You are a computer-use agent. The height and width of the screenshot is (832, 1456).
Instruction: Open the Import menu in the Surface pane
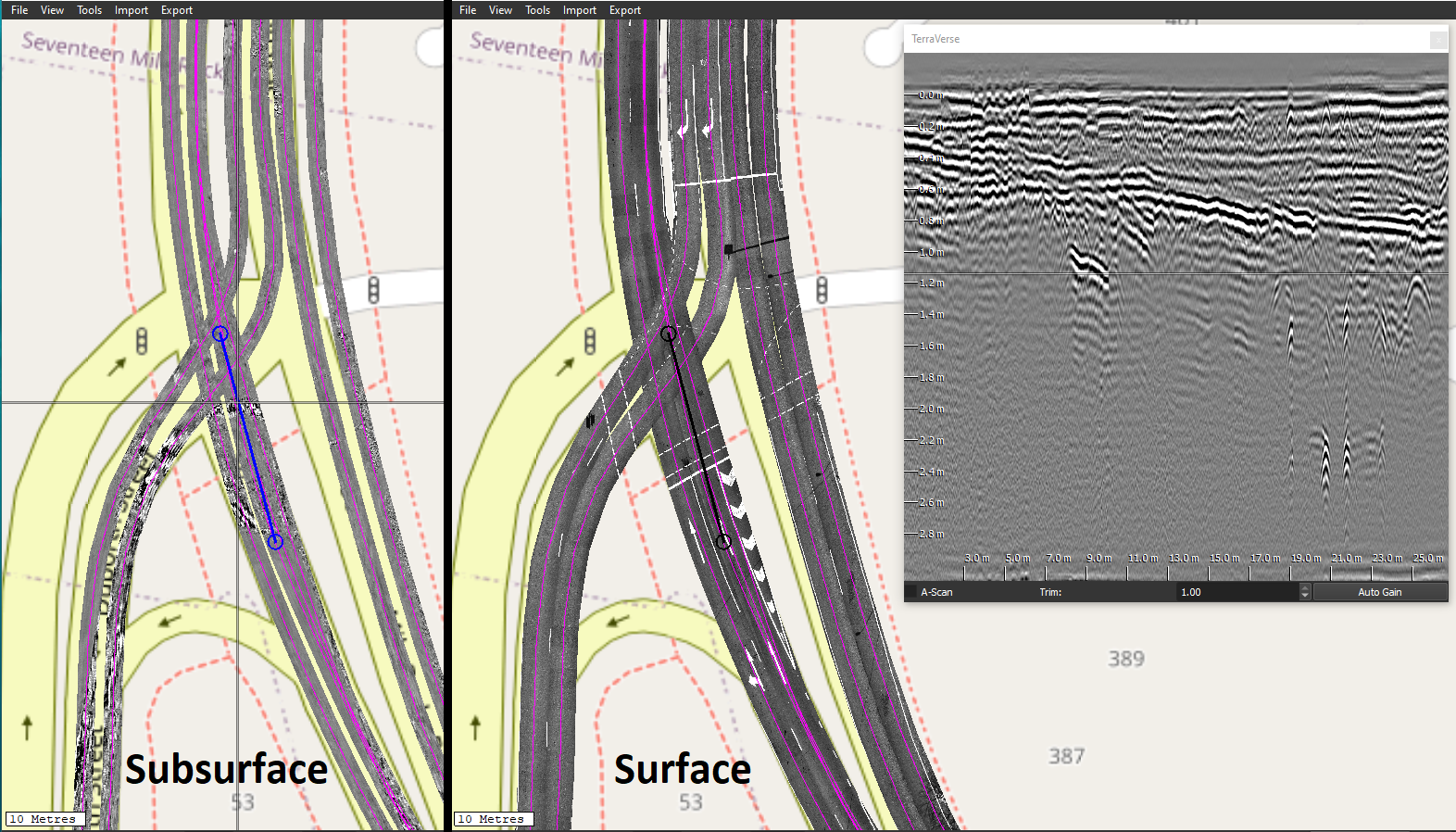tap(580, 10)
